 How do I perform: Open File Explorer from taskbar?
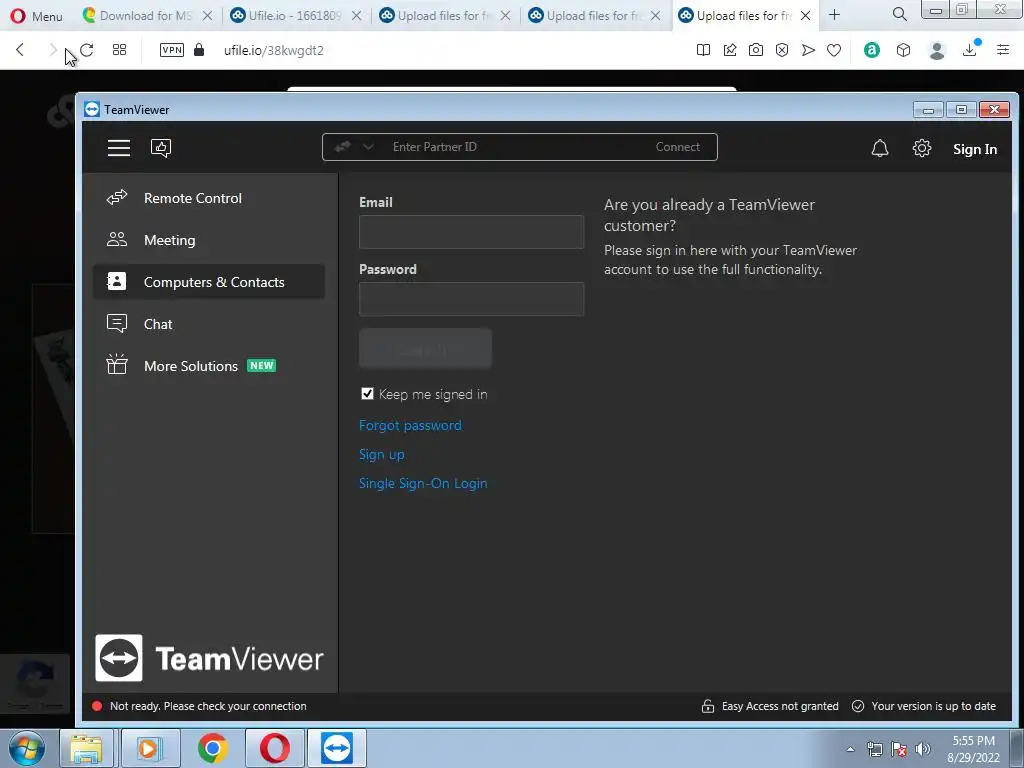pos(86,748)
